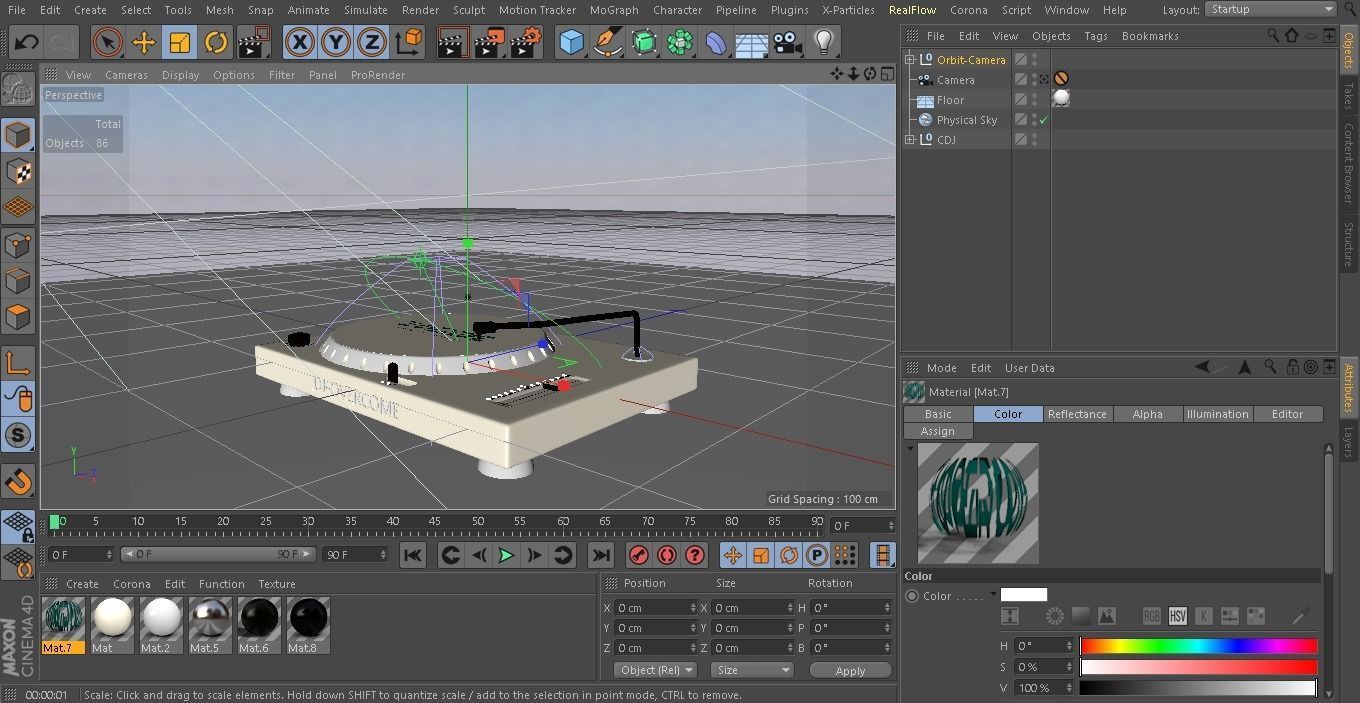1360x703 pixels.
Task: Switch to Polygons mode icon
Action: [18, 317]
